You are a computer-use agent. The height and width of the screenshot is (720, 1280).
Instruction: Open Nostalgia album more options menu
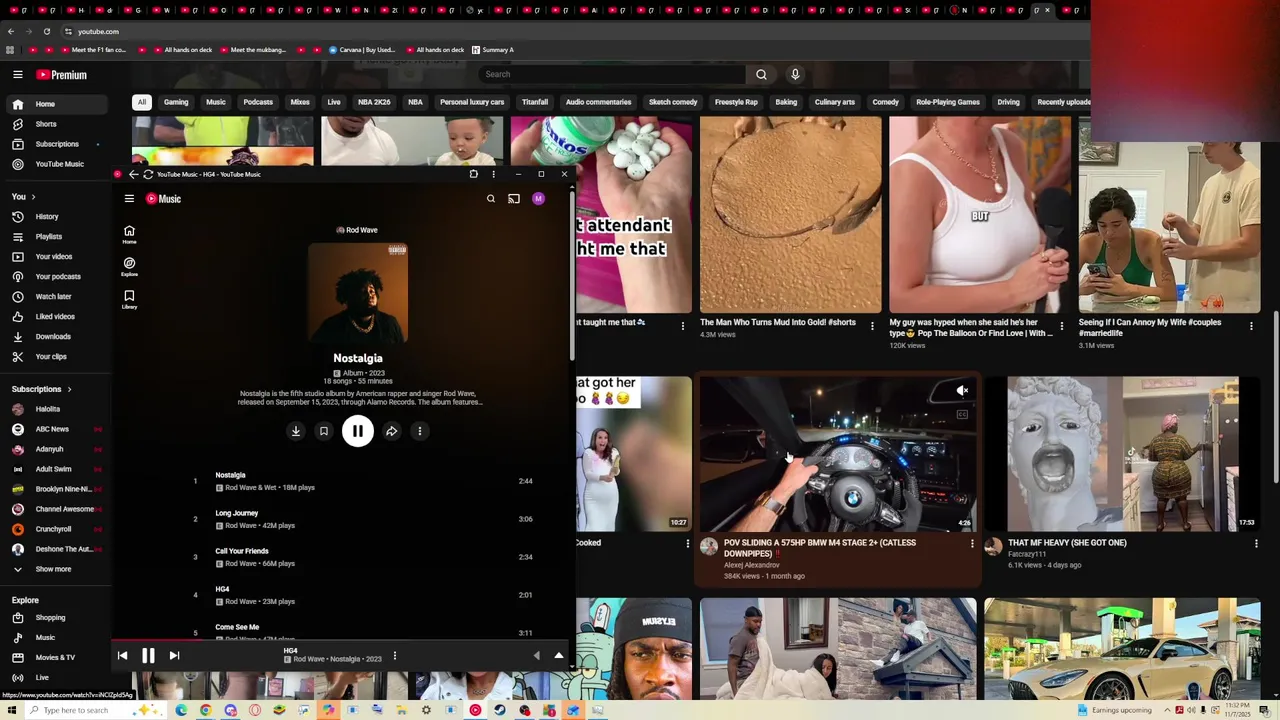(420, 431)
